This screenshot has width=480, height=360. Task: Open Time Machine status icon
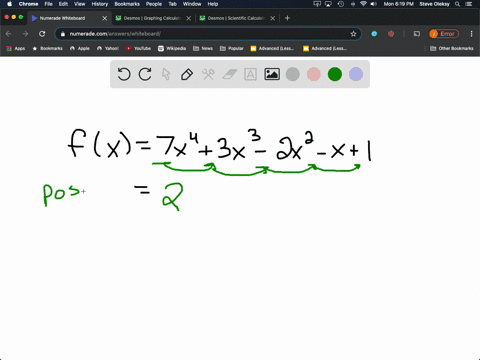pos(341,4)
